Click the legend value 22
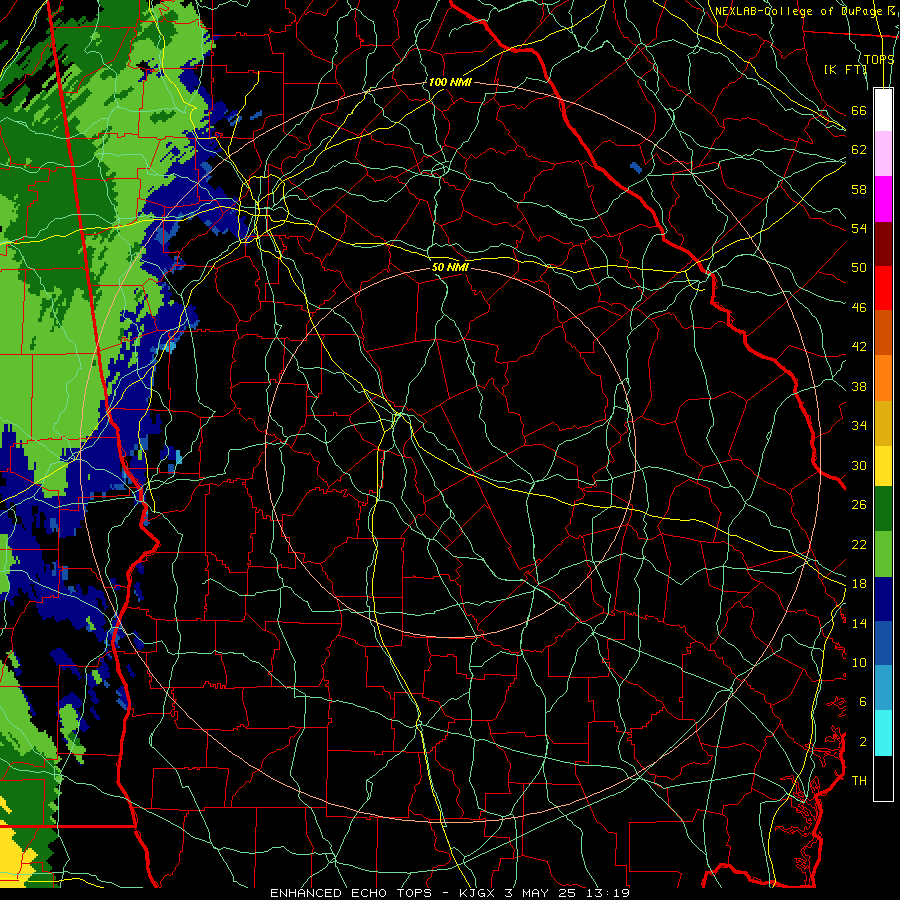Viewport: 900px width, 900px height. click(x=859, y=544)
